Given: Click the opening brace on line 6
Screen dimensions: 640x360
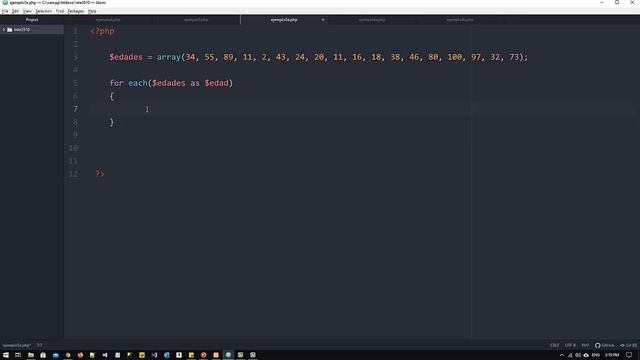Looking at the screenshot, I should (x=112, y=96).
